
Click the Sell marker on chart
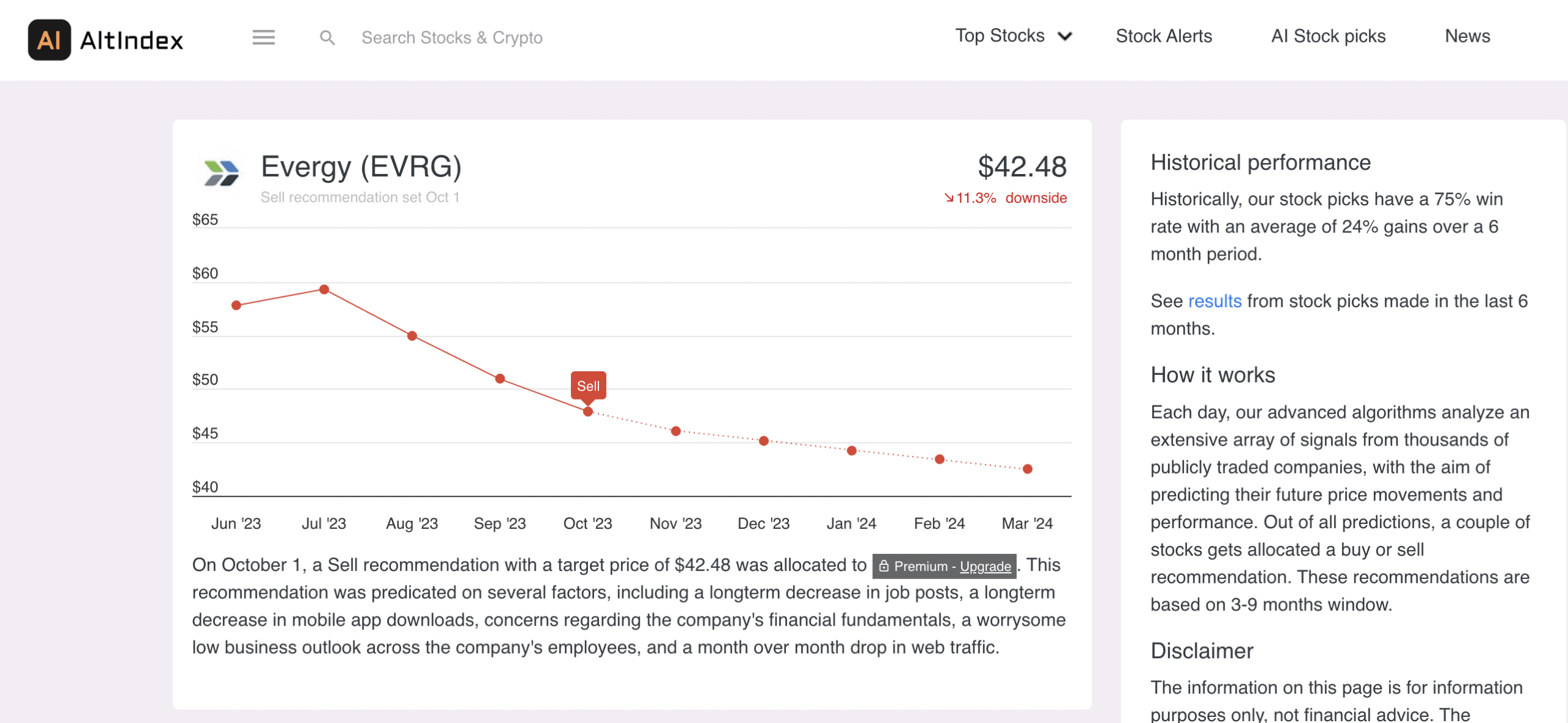588,386
